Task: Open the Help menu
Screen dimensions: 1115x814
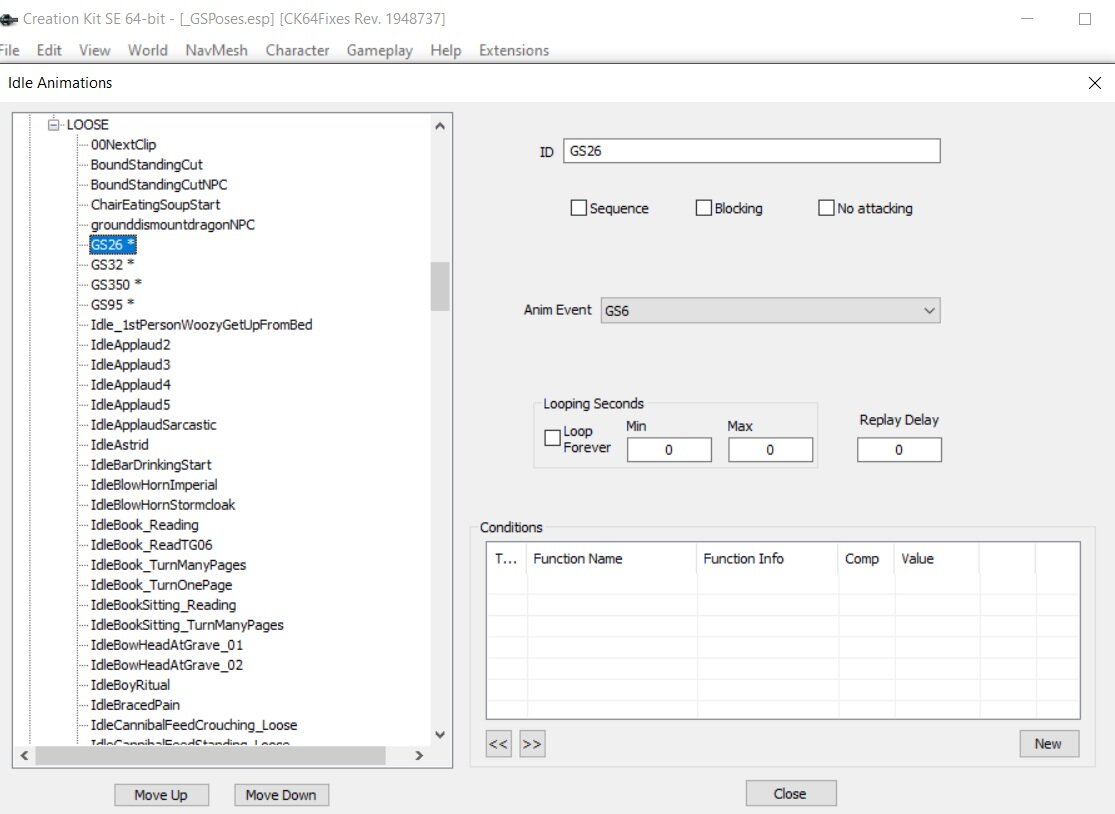Action: tap(446, 50)
